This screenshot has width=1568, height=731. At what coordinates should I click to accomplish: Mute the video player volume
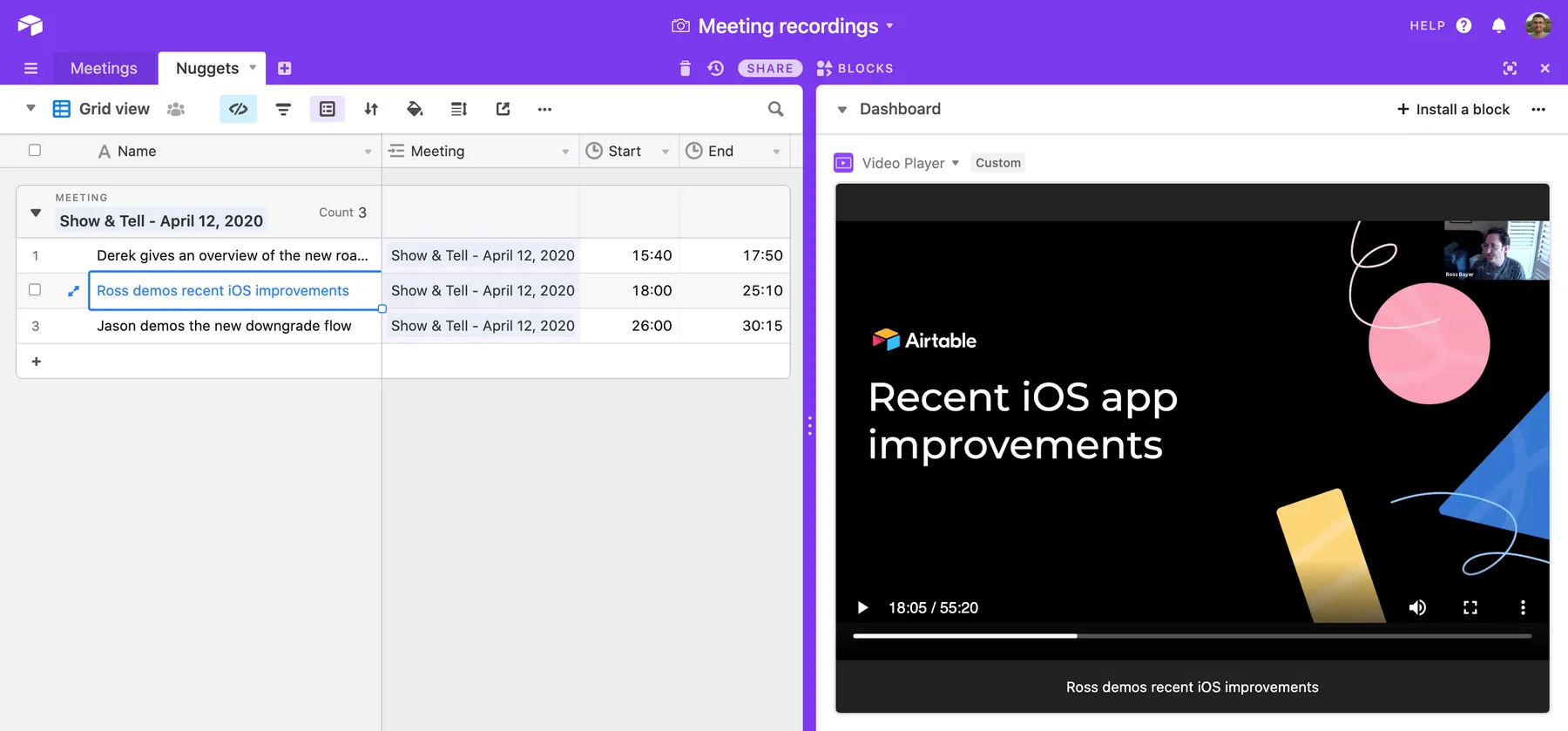click(x=1417, y=607)
